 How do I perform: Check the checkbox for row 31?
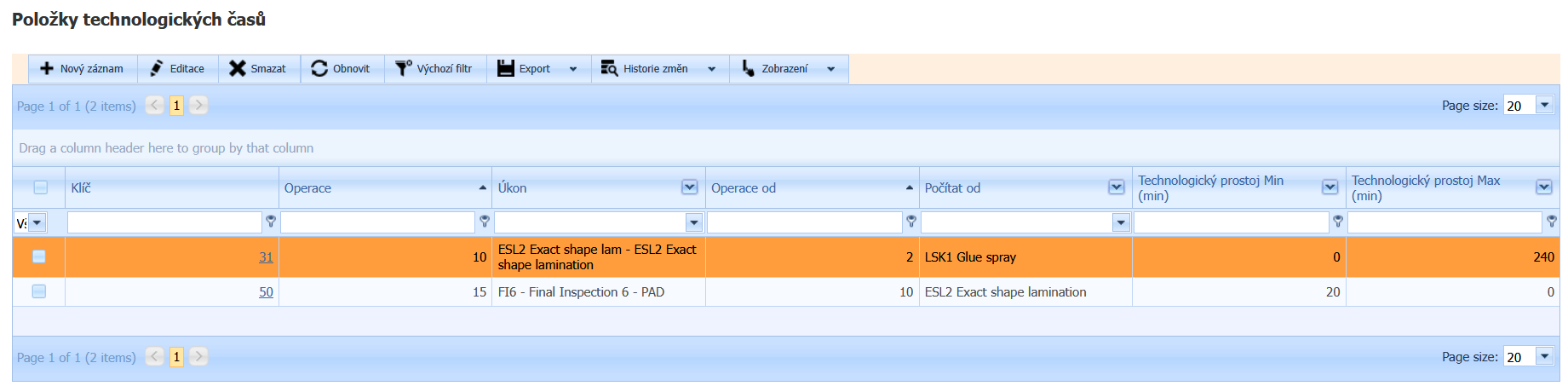(39, 256)
